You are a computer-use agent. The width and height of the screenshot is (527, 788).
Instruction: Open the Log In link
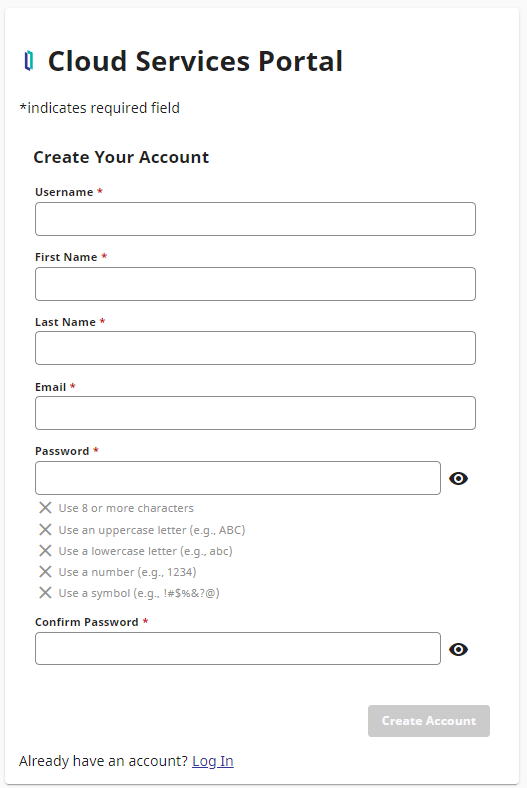tap(213, 761)
